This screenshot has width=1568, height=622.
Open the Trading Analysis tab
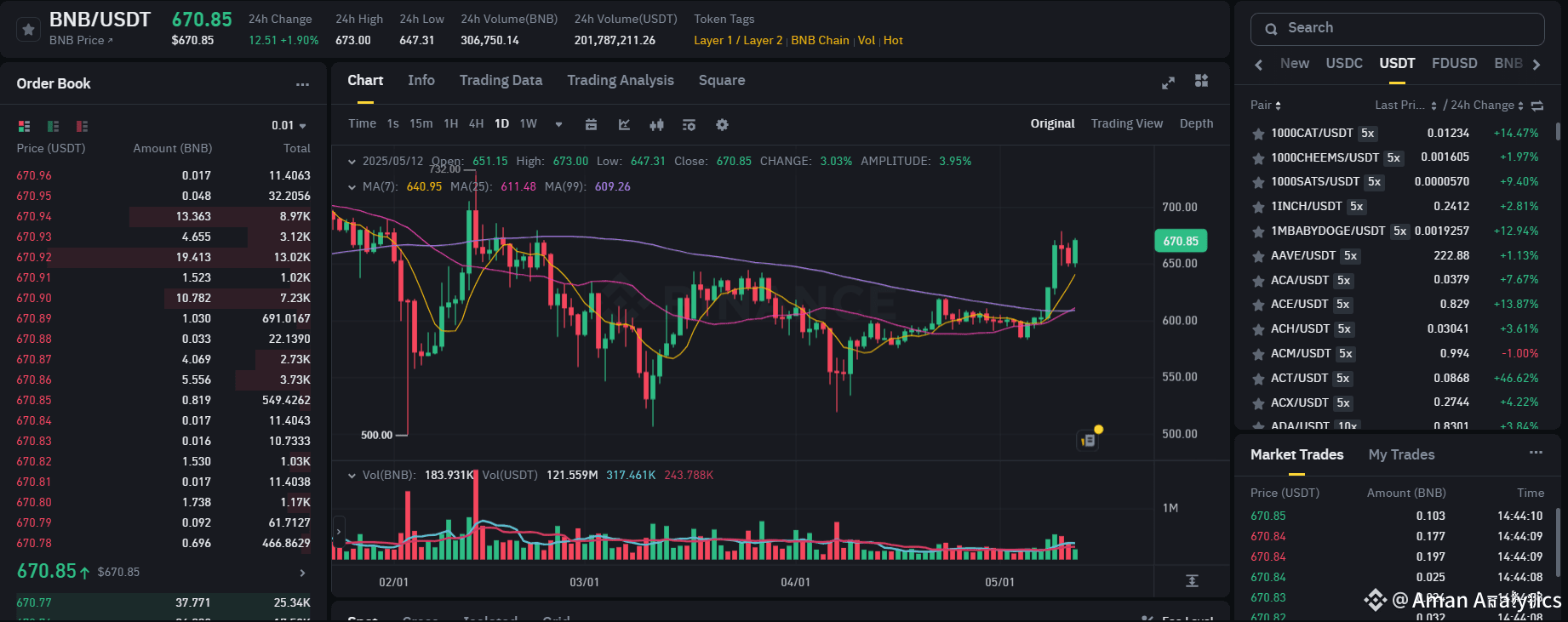[621, 80]
